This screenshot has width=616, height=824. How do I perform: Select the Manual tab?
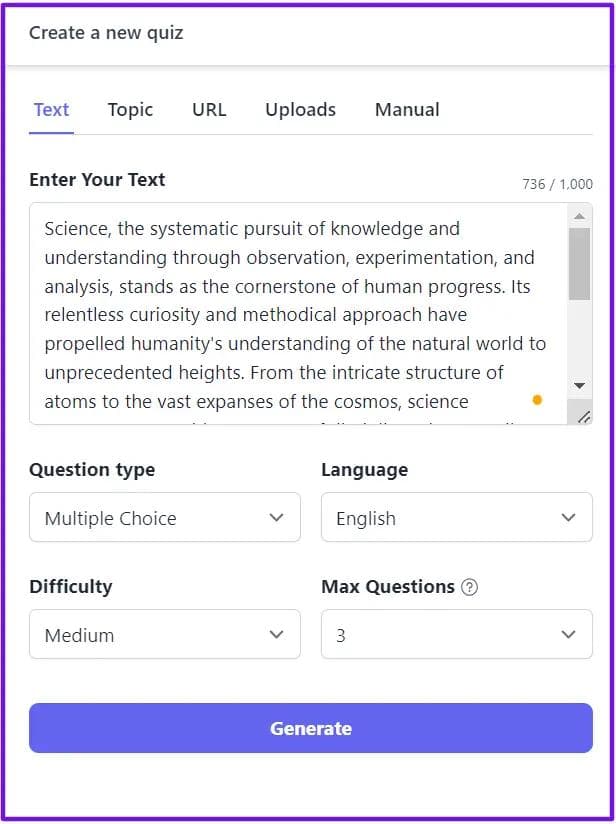pos(407,109)
